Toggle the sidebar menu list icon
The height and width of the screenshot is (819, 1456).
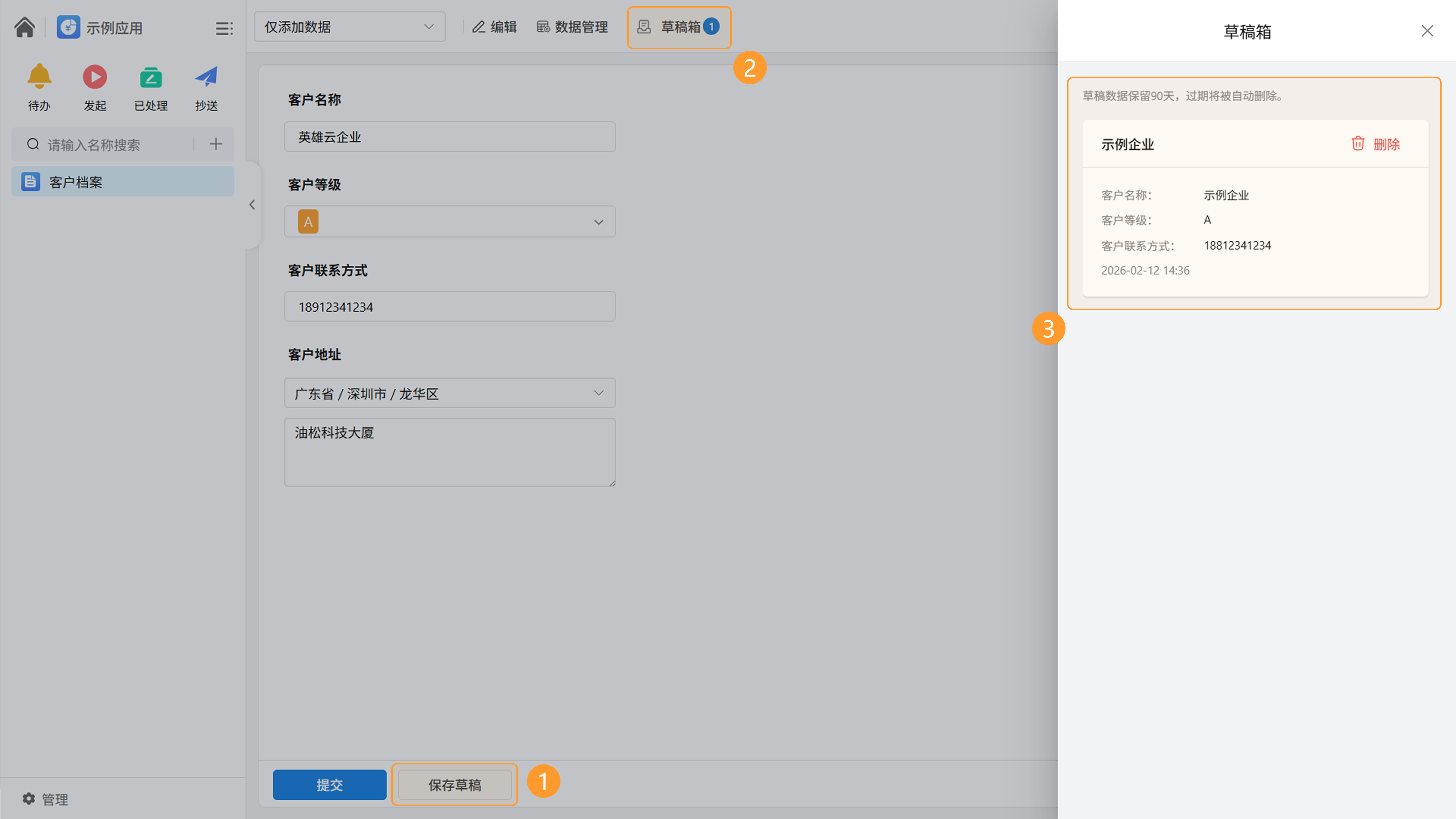[x=224, y=28]
